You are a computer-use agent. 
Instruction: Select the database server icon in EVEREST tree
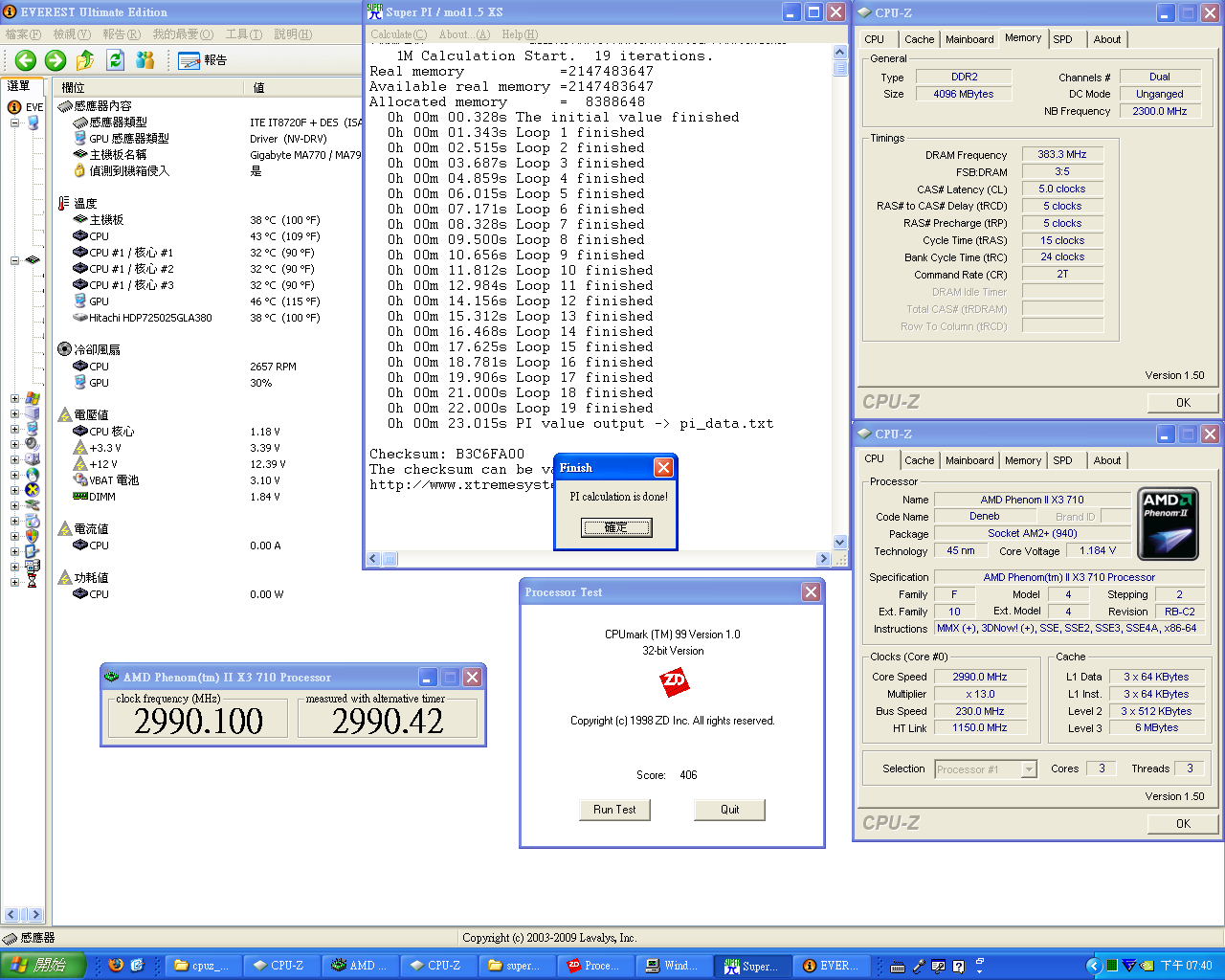tap(33, 567)
